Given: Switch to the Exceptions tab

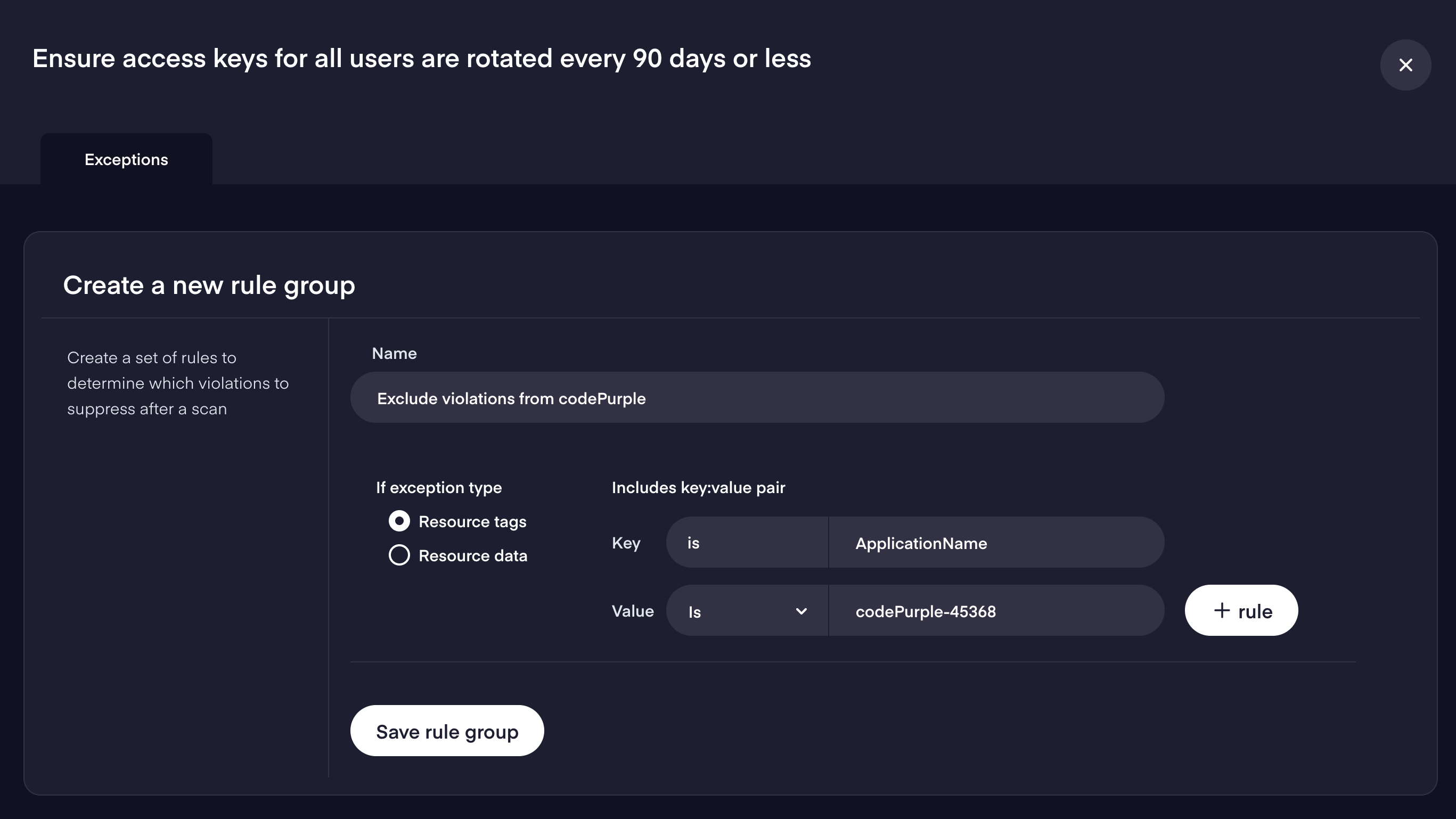Looking at the screenshot, I should [126, 159].
